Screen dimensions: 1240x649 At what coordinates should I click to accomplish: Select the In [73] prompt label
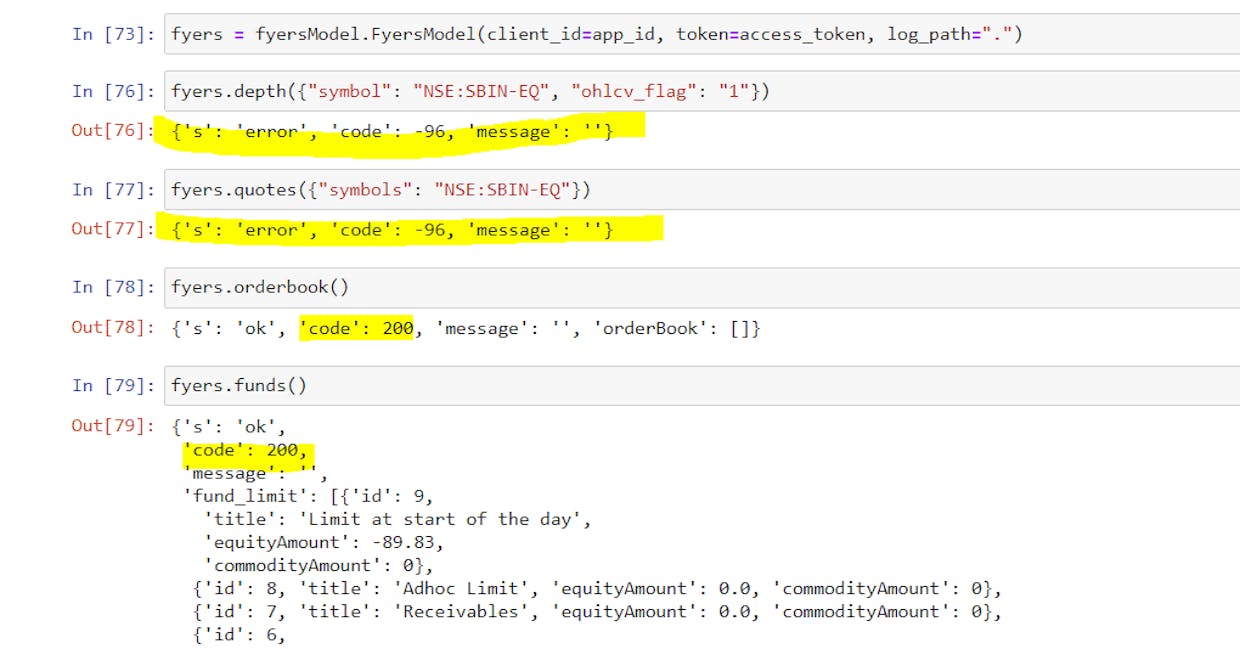113,34
